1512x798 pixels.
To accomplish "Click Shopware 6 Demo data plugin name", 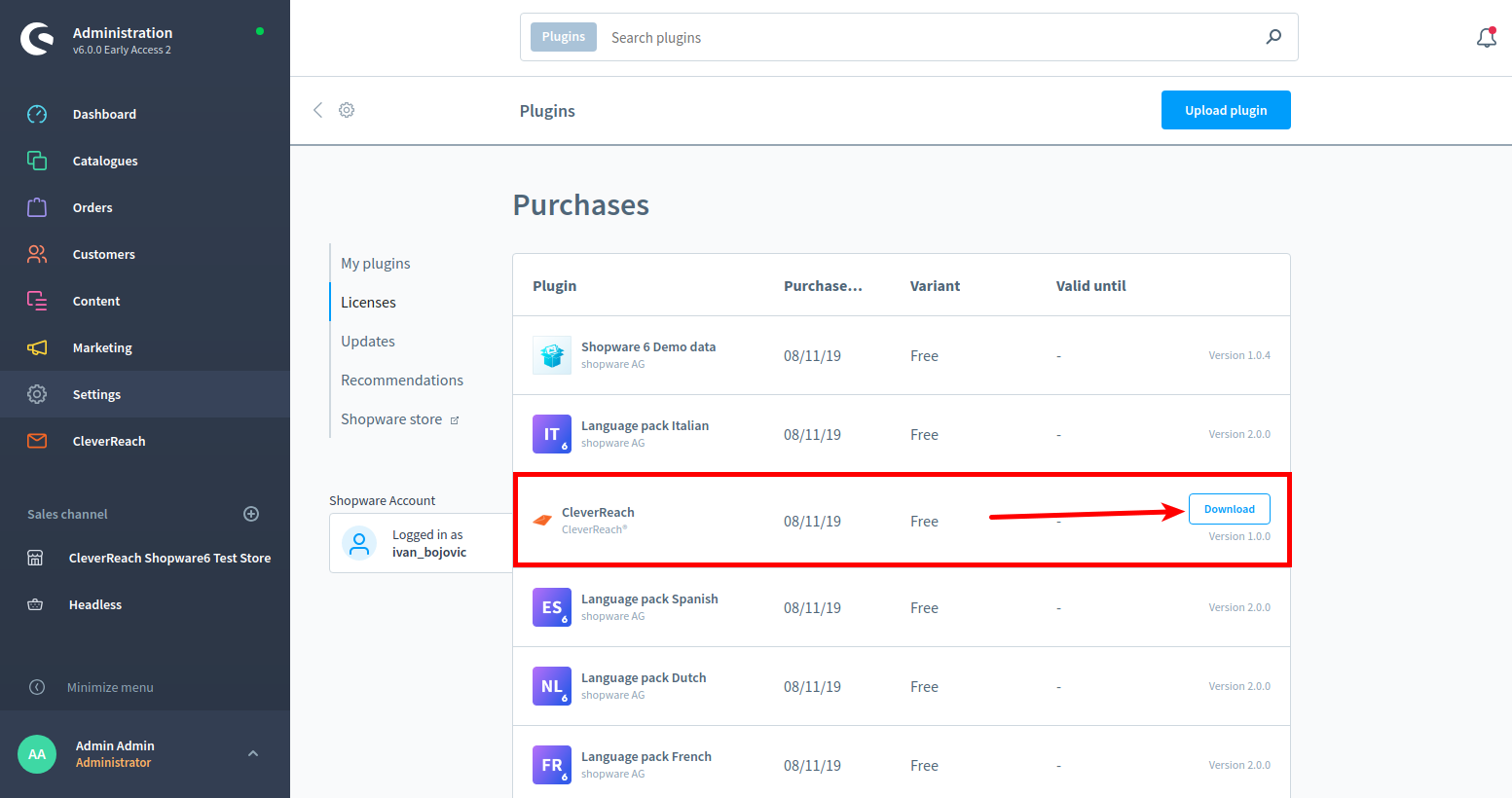I will (x=648, y=346).
